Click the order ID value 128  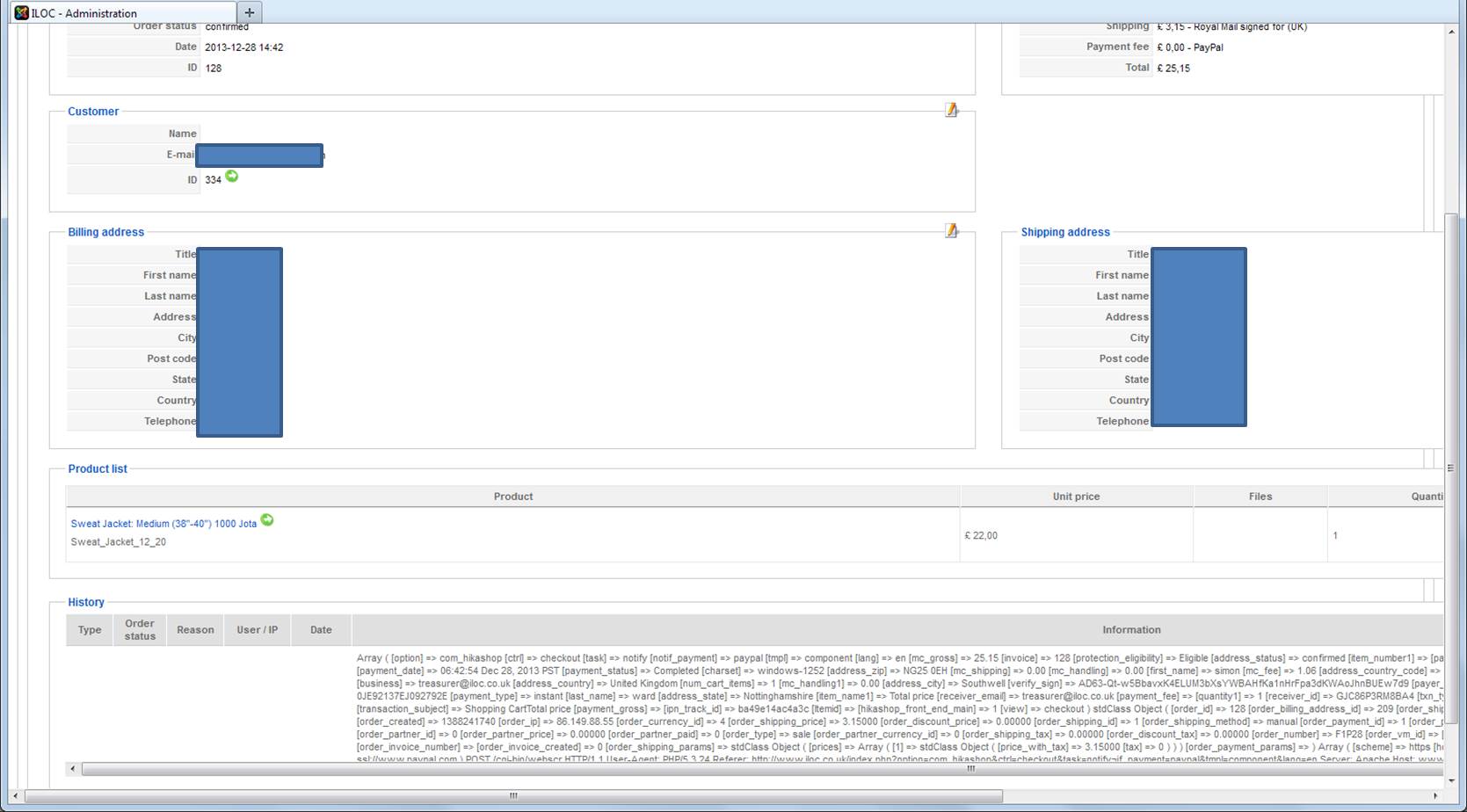[214, 69]
